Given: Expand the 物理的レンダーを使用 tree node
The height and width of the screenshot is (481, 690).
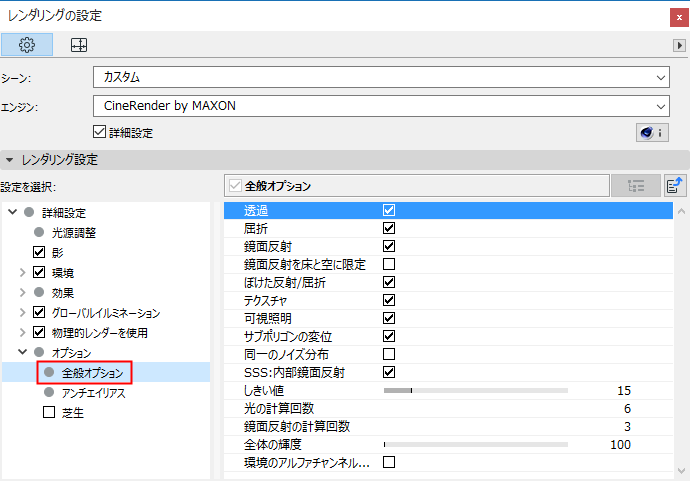Looking at the screenshot, I should [x=22, y=332].
